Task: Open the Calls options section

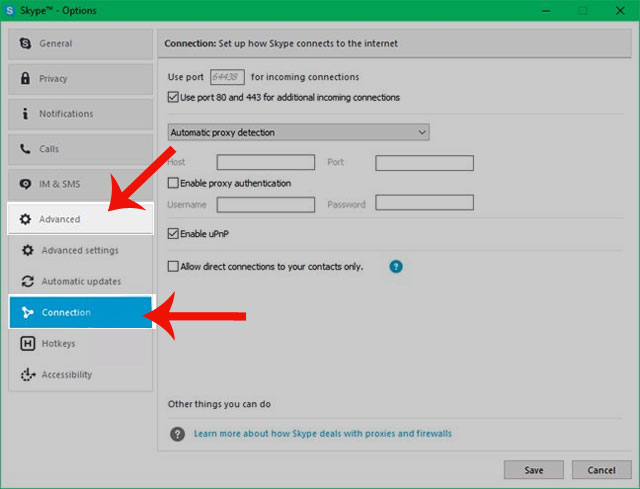Action: coord(80,149)
